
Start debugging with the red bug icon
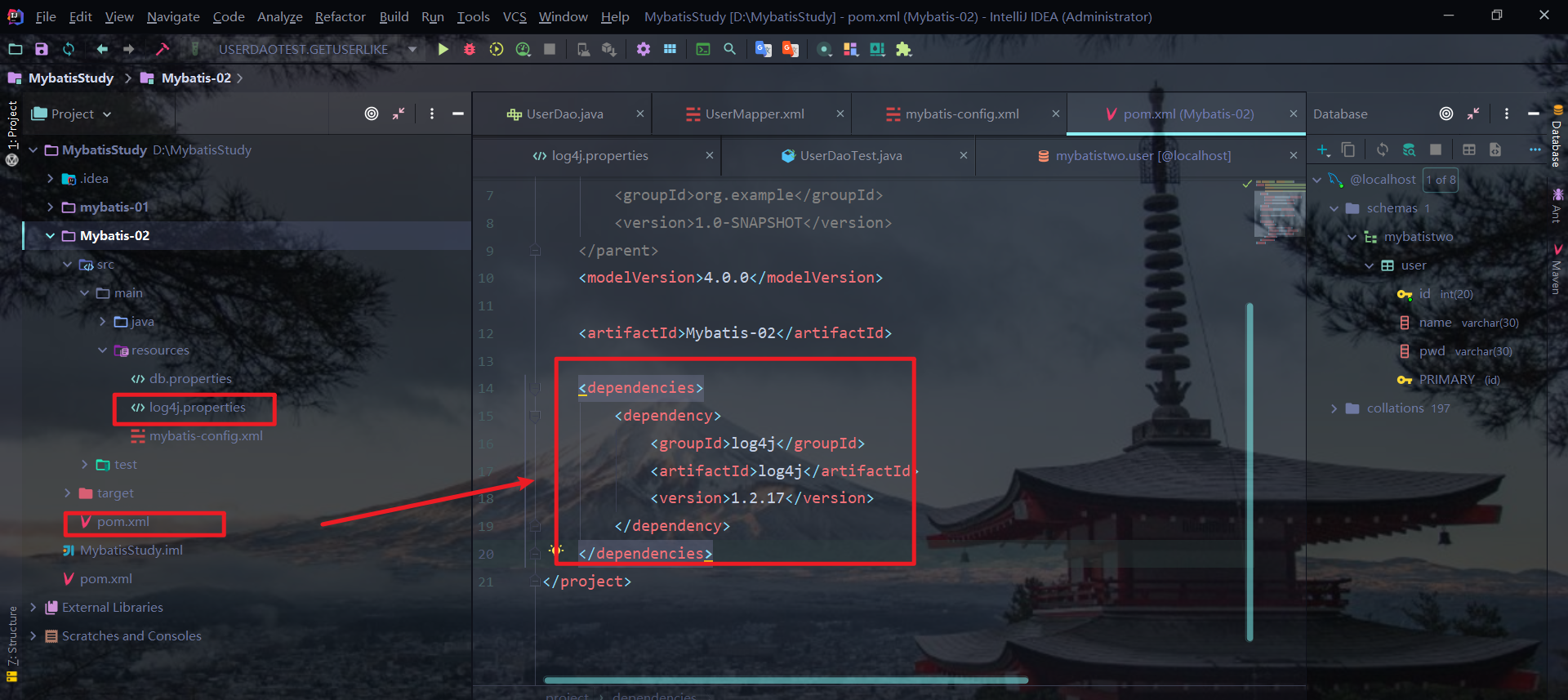click(470, 49)
